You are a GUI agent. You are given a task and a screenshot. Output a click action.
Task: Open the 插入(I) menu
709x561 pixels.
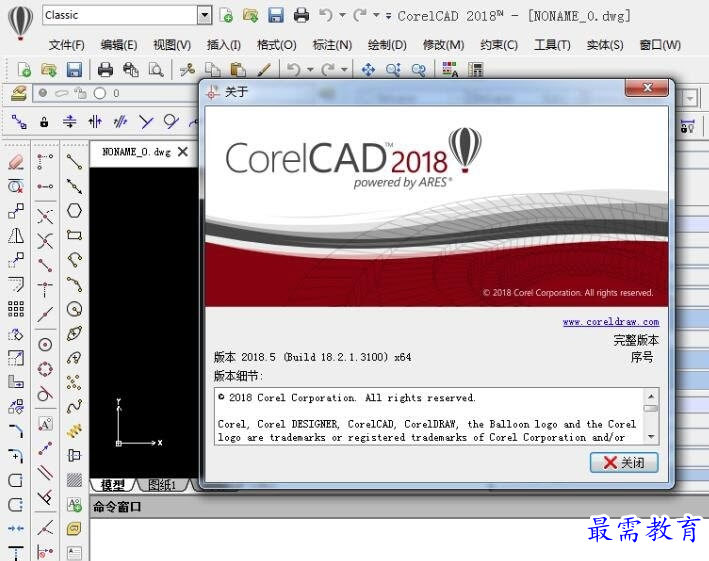click(224, 45)
